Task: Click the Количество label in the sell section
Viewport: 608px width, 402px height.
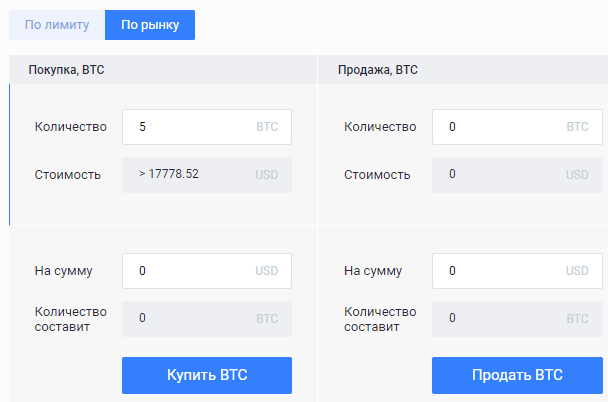Action: tap(380, 127)
